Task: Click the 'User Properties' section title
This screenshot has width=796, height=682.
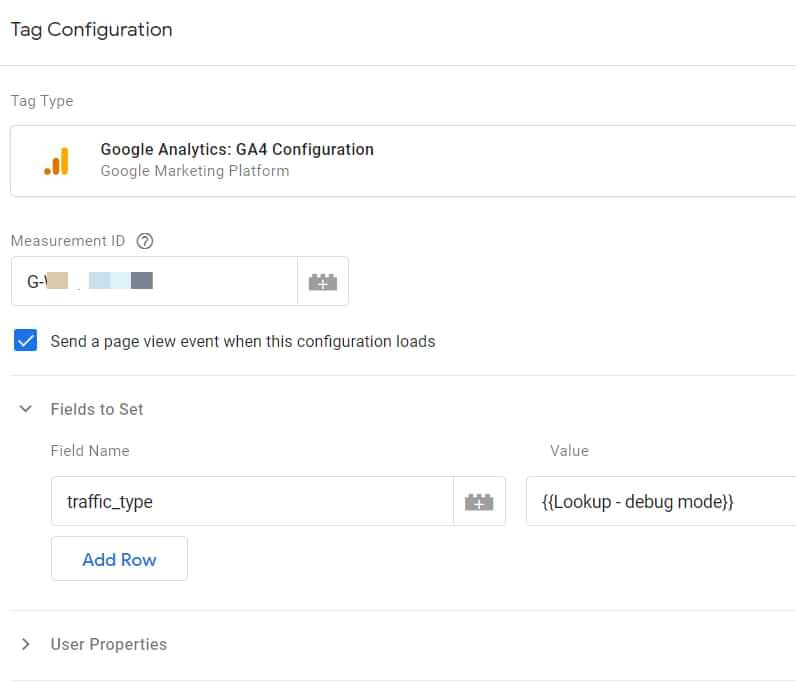Action: click(109, 644)
